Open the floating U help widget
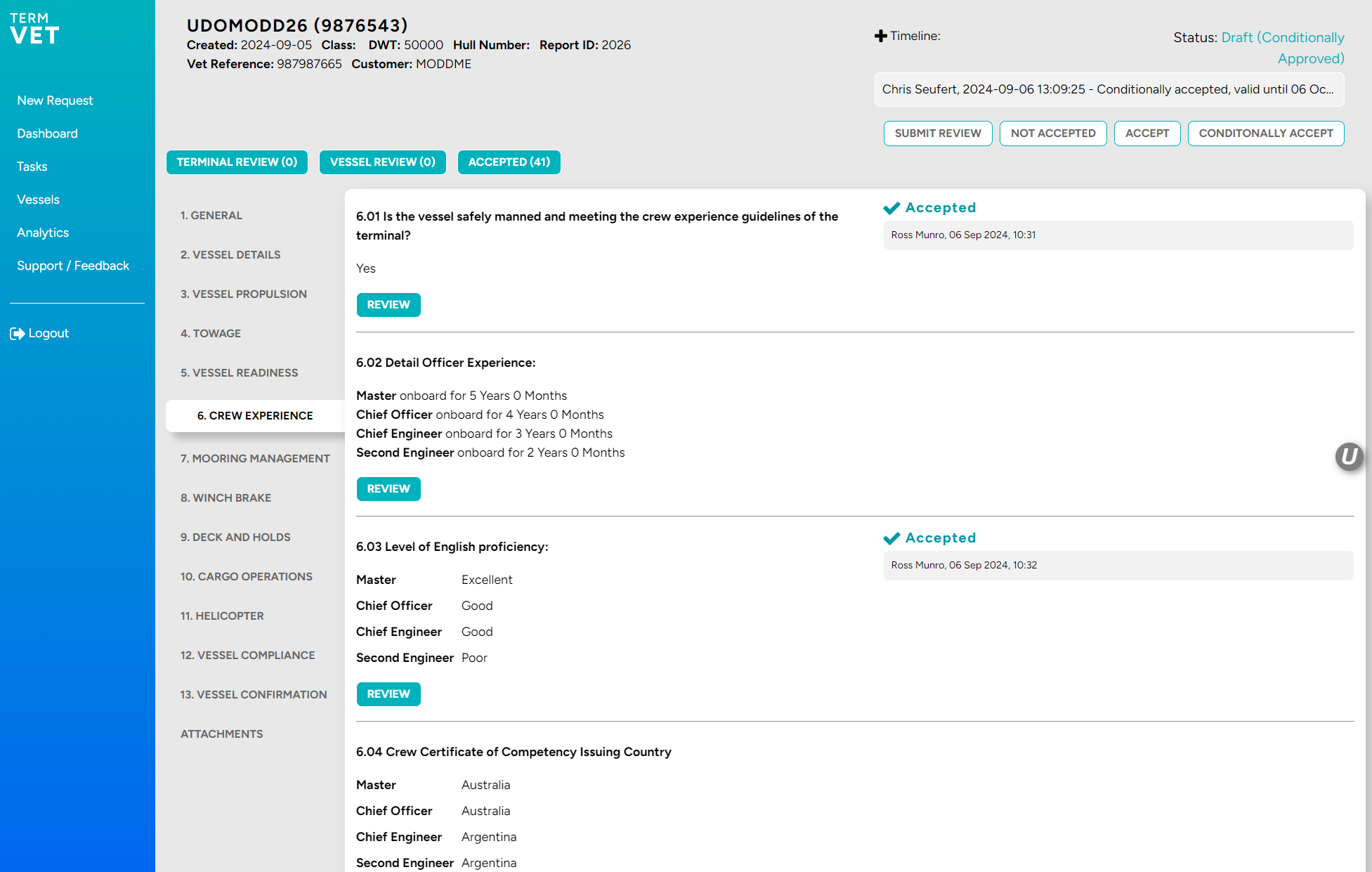The width and height of the screenshot is (1372, 872). coord(1349,457)
